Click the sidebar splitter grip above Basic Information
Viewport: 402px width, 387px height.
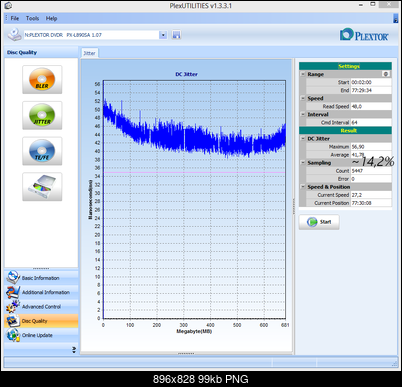point(41,269)
